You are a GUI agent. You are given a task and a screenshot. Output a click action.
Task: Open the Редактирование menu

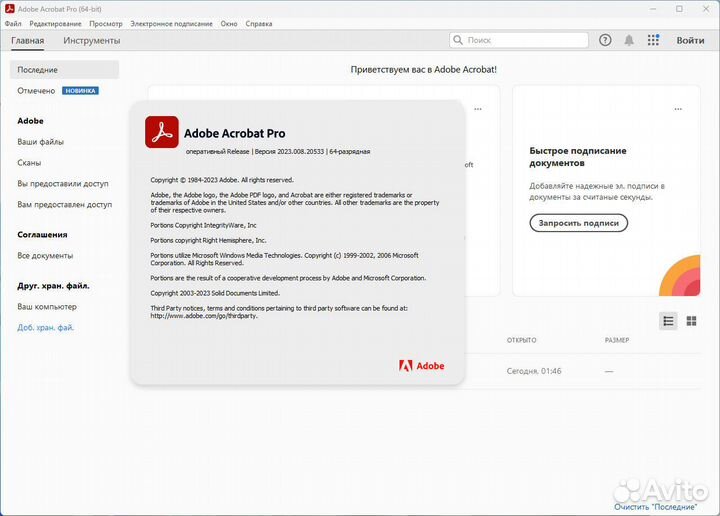coord(55,23)
